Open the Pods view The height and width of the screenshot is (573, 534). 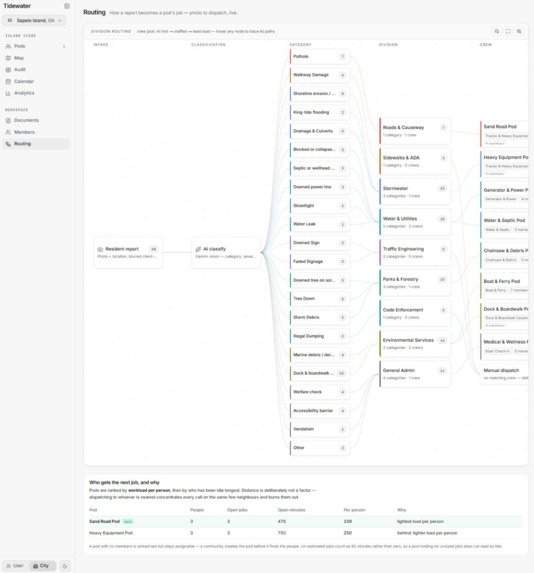[x=36, y=46]
